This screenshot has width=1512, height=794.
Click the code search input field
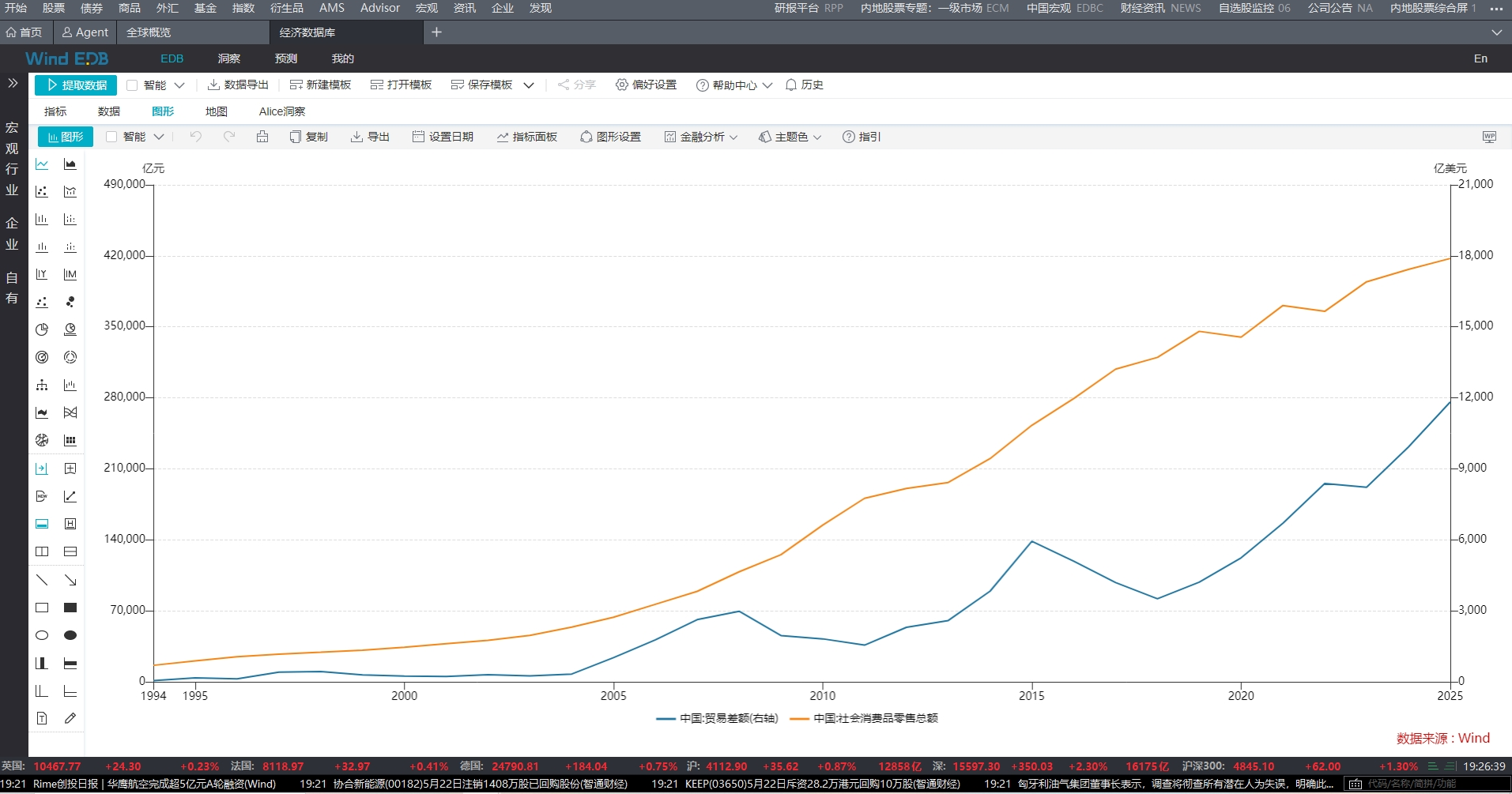1427,784
